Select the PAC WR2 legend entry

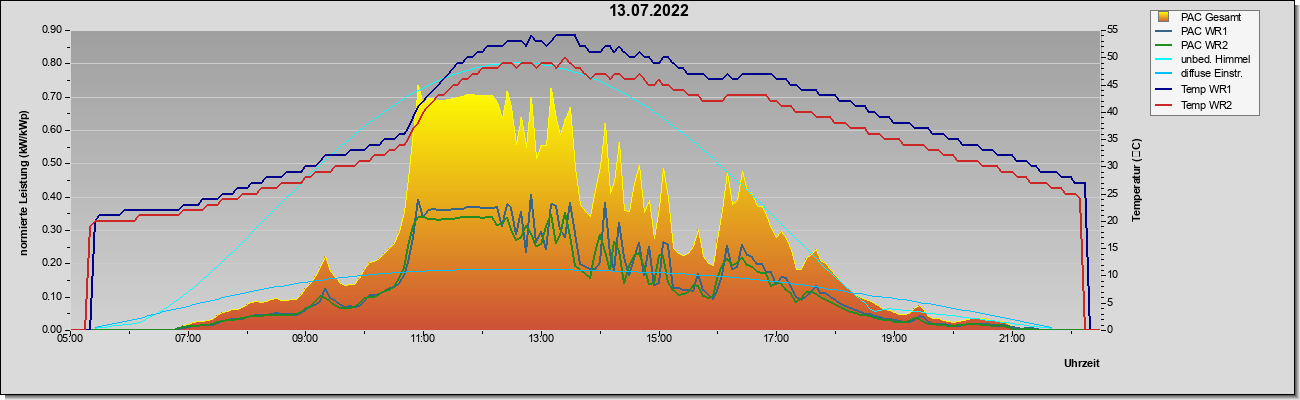click(x=1204, y=45)
